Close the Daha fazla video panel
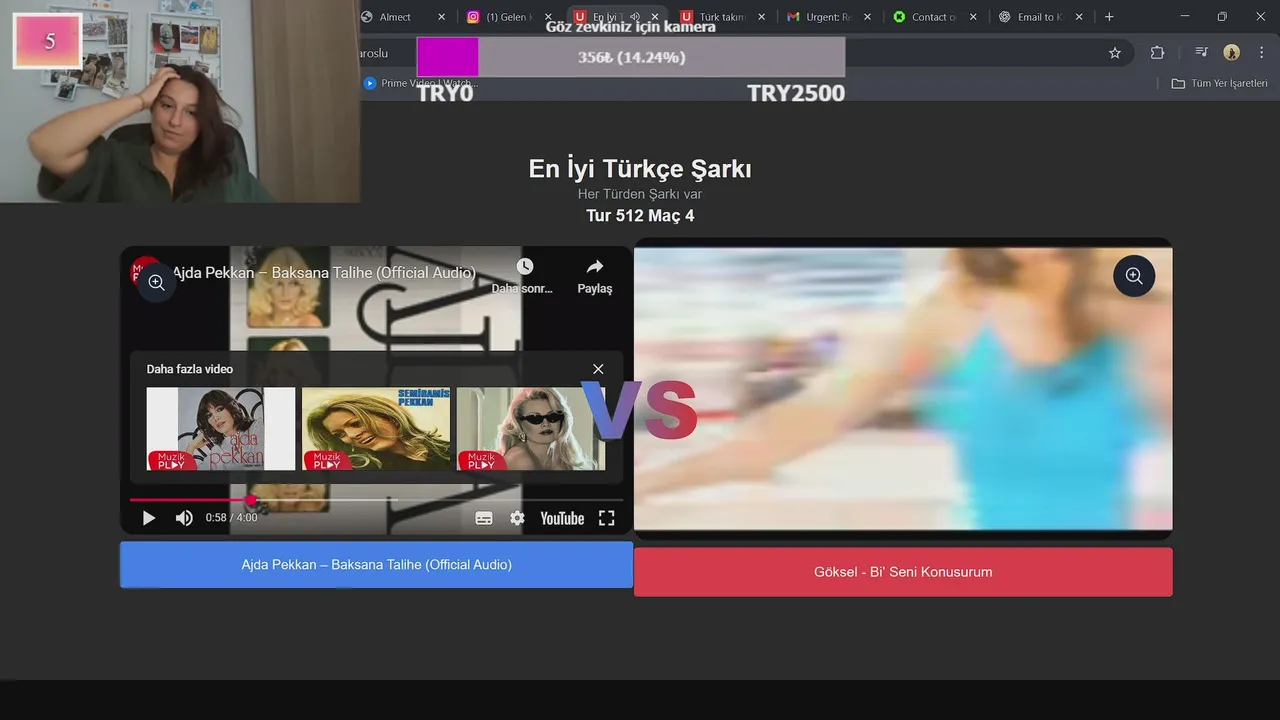 pos(598,369)
